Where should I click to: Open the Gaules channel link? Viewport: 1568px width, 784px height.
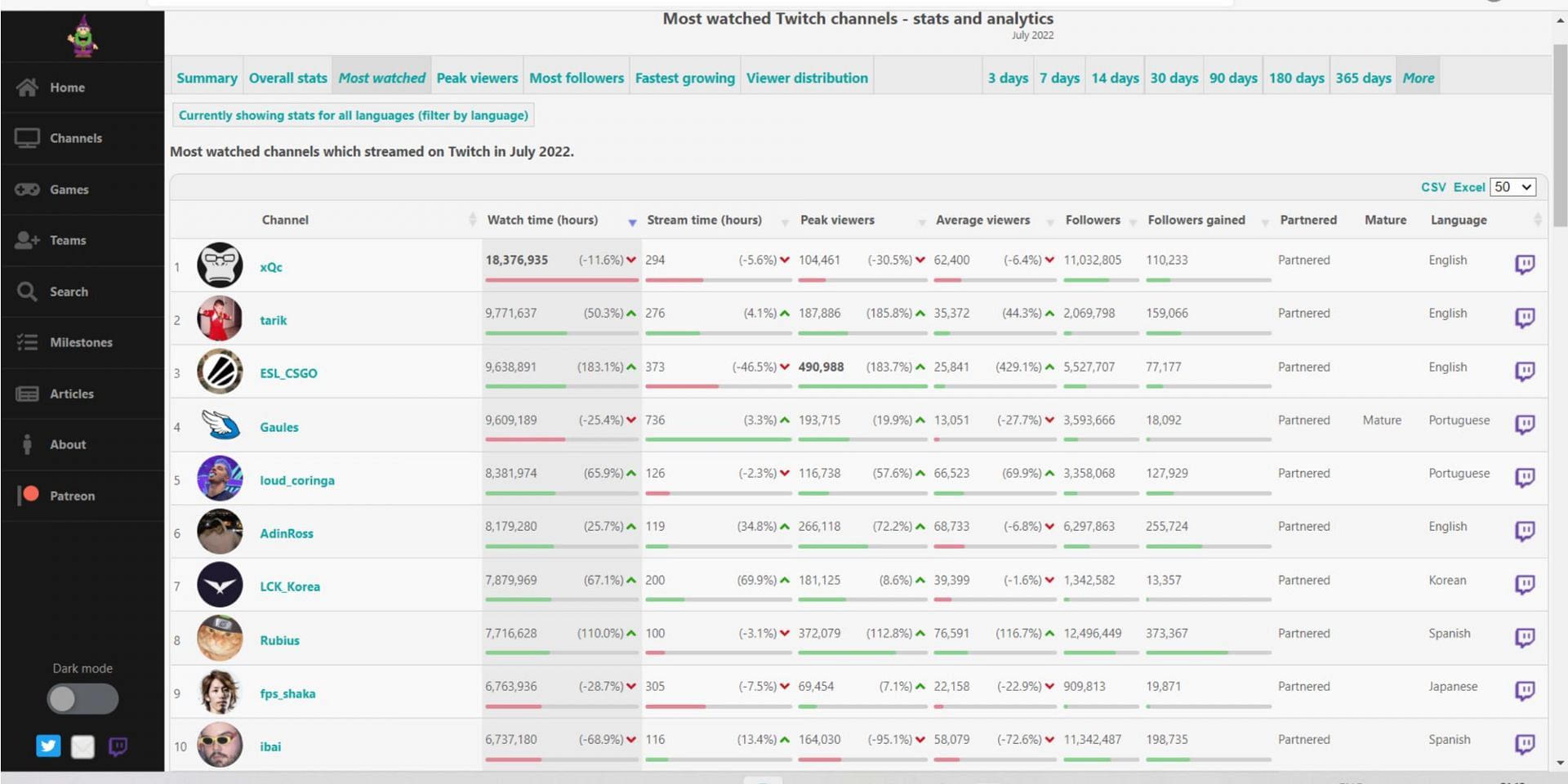(279, 427)
